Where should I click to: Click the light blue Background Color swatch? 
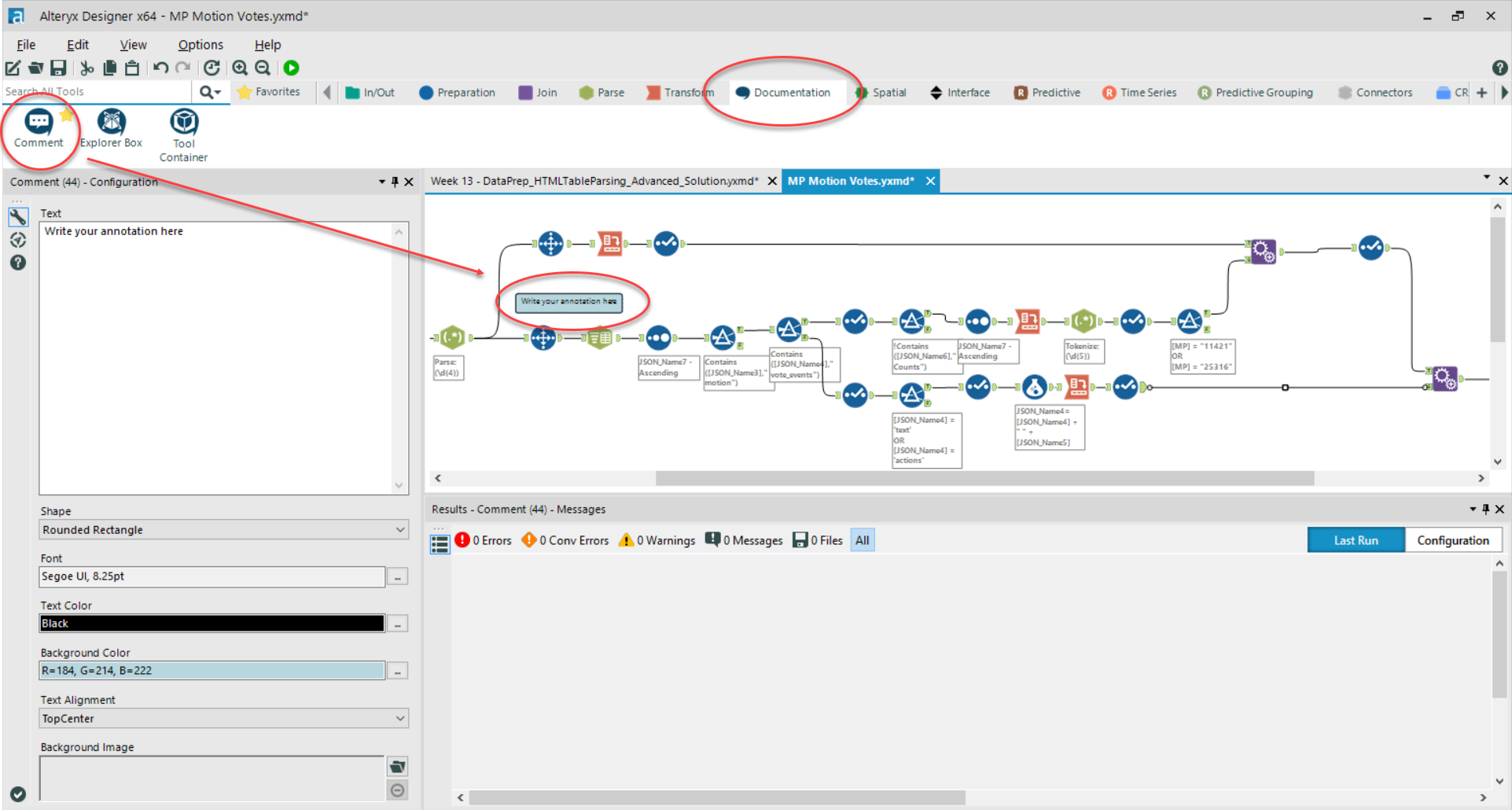click(x=212, y=671)
